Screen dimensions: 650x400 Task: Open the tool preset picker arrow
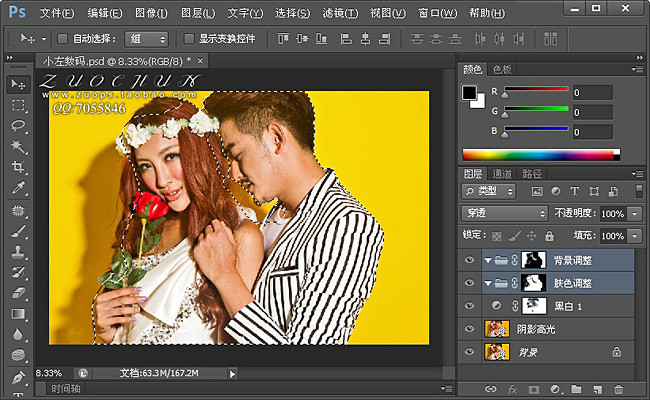[44, 39]
